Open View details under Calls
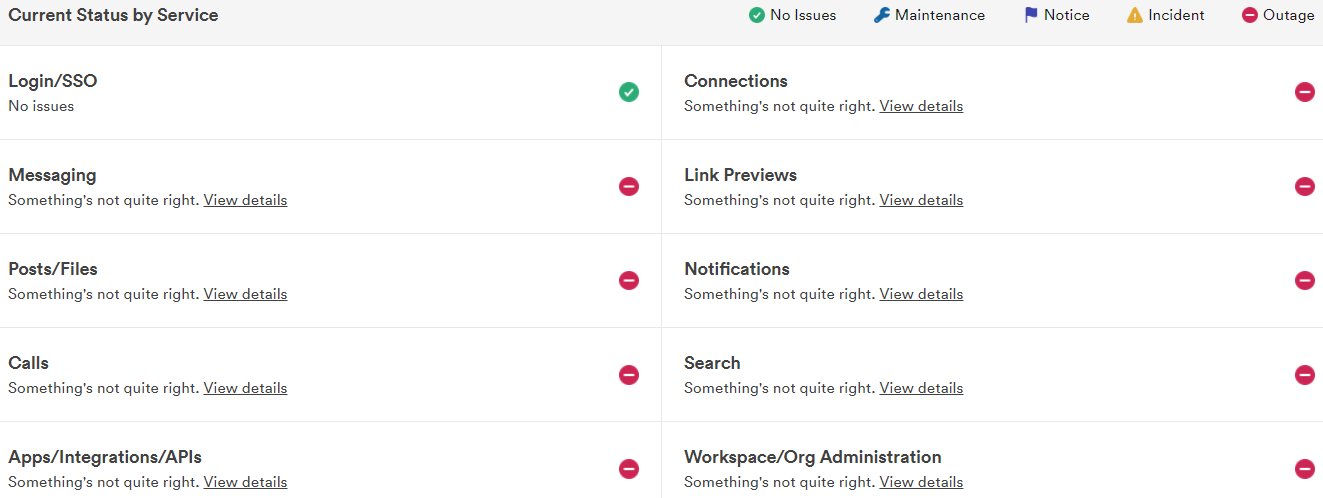This screenshot has height=498, width=1323. 245,388
